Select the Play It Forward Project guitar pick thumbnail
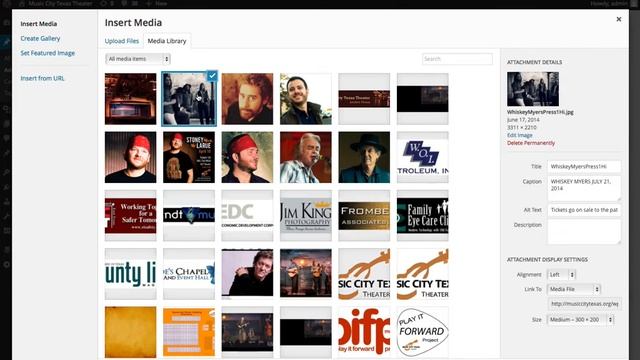Viewport: 640px width, 360px height. point(422,332)
